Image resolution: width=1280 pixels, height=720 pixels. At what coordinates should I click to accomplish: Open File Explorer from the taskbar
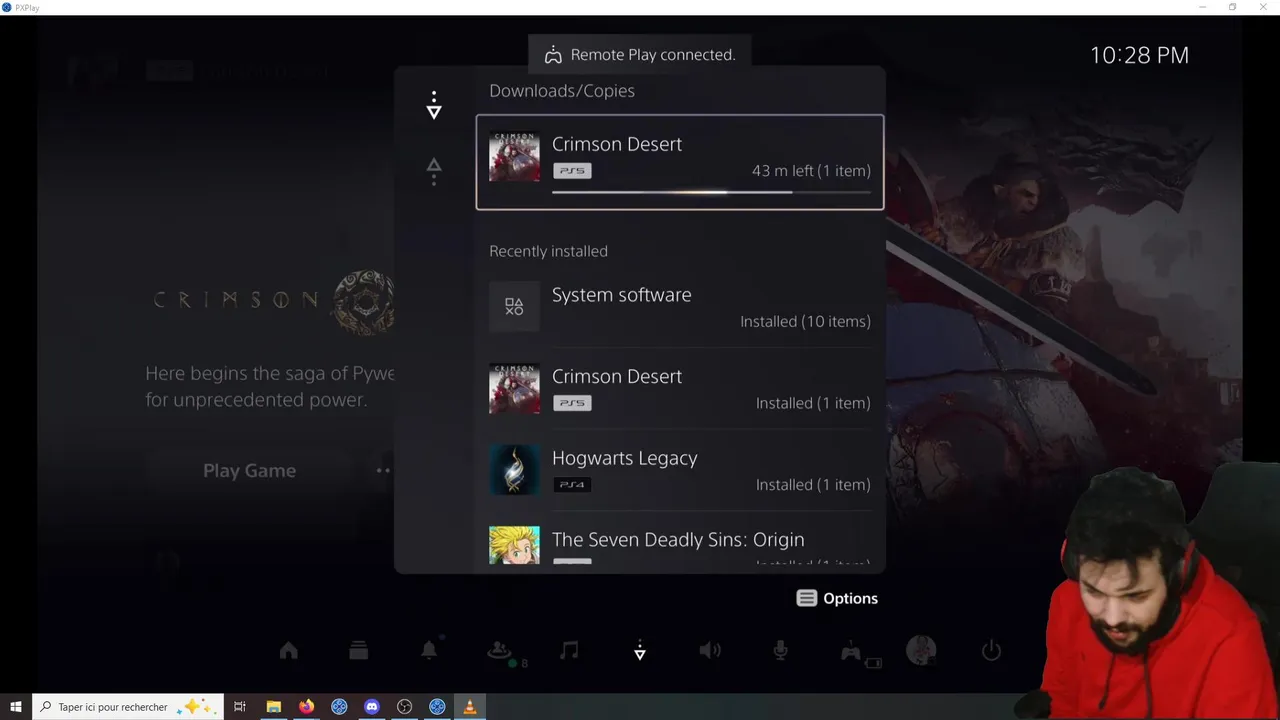pyautogui.click(x=273, y=707)
